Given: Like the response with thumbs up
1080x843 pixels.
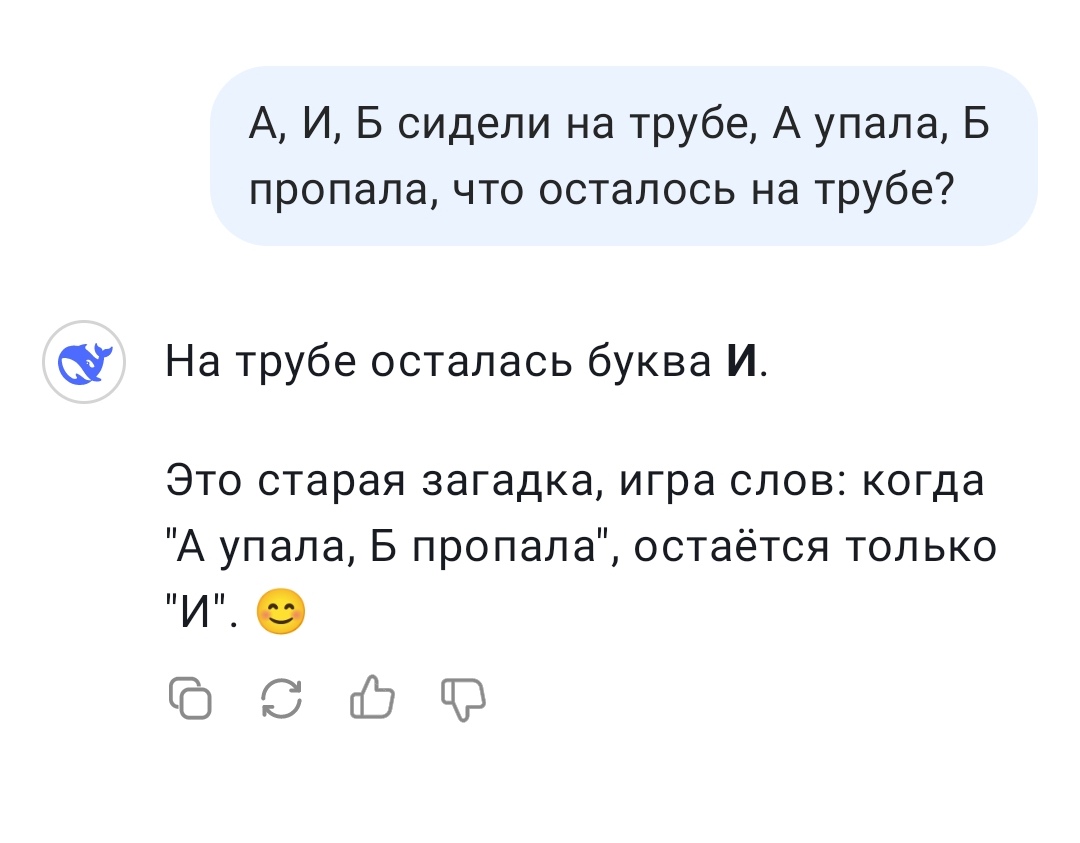Looking at the screenshot, I should pos(373,698).
